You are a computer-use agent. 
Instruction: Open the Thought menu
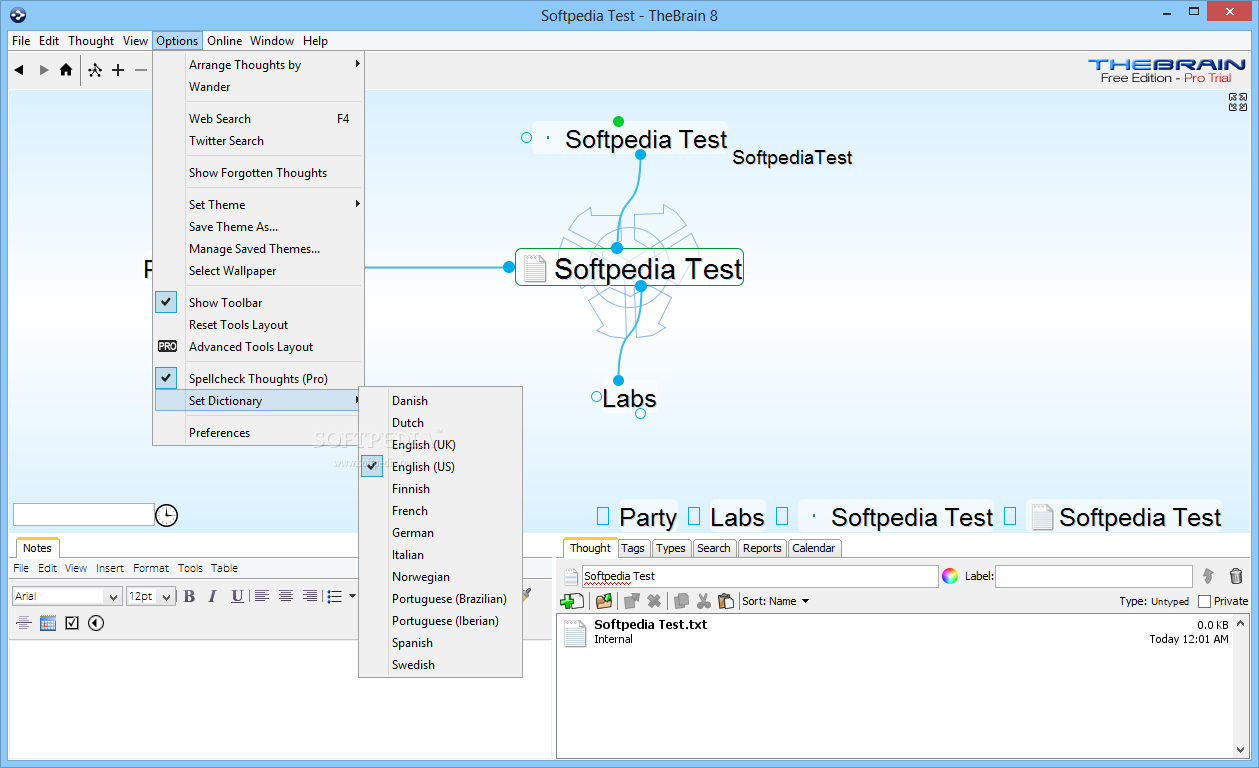coord(91,41)
